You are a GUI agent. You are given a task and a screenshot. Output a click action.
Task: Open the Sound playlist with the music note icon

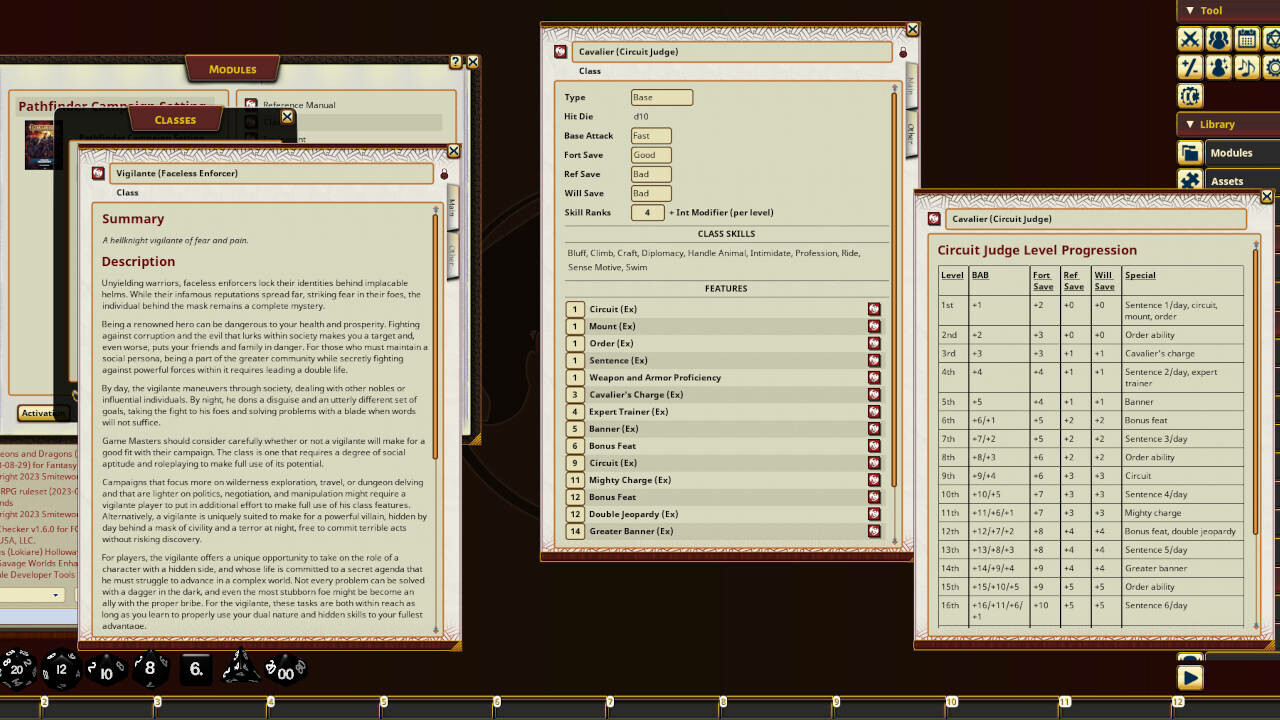1246,67
